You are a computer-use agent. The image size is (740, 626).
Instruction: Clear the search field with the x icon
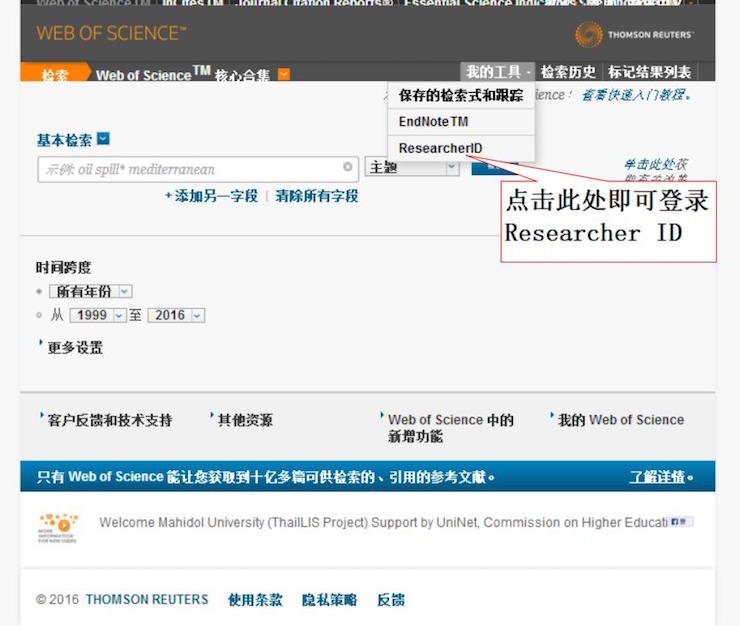tap(348, 166)
